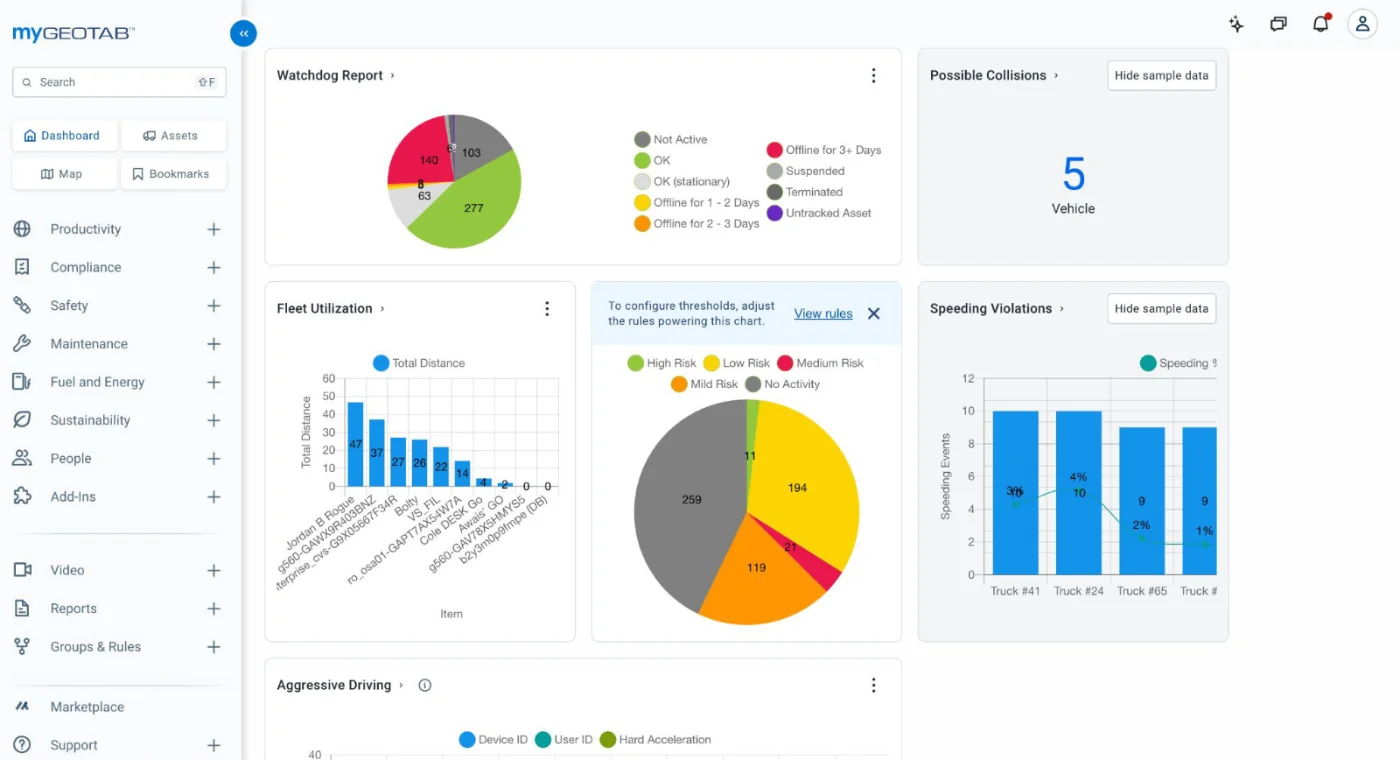Expand Support with its plus button
The image size is (1400, 760).
coord(213,745)
